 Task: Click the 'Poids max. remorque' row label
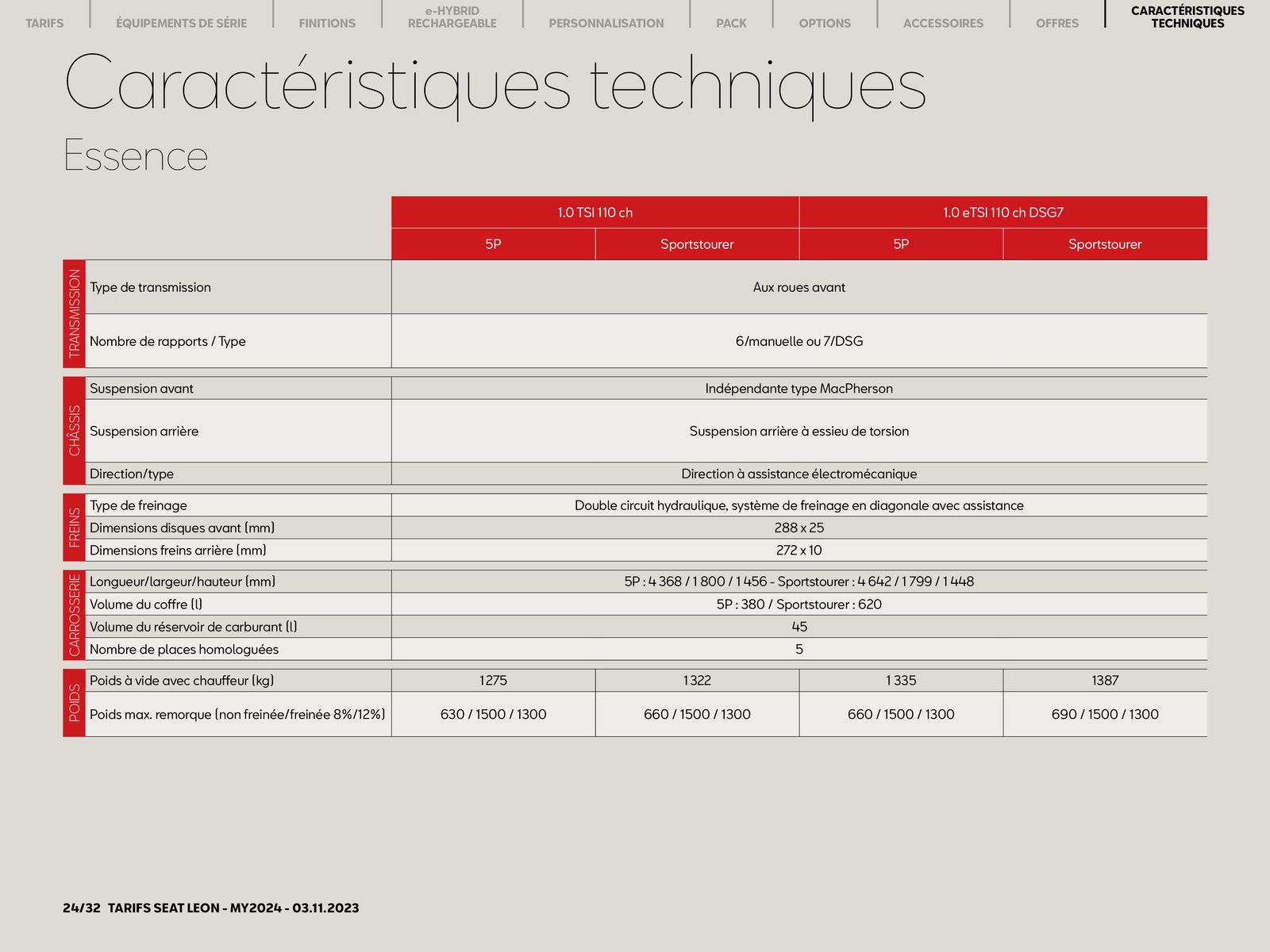click(x=237, y=714)
